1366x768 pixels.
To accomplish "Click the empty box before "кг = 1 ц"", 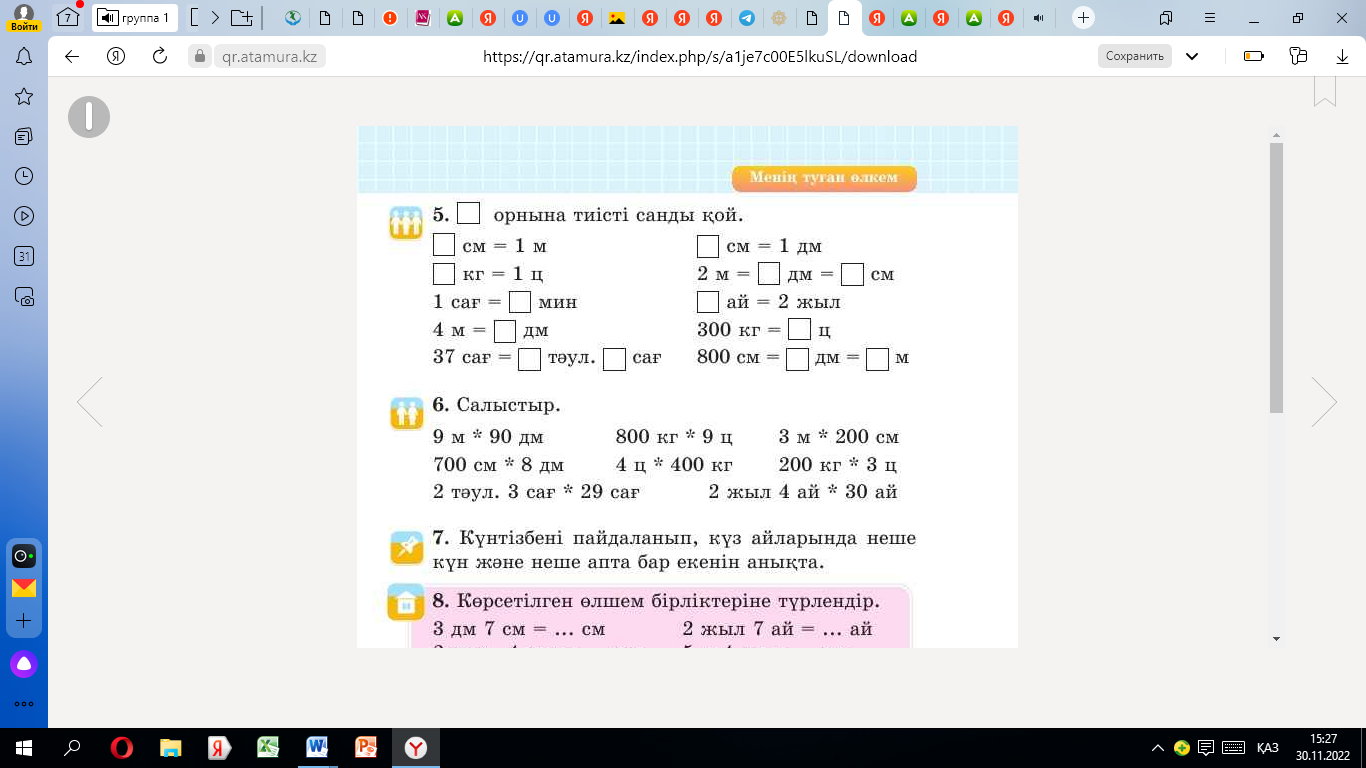I will [444, 273].
